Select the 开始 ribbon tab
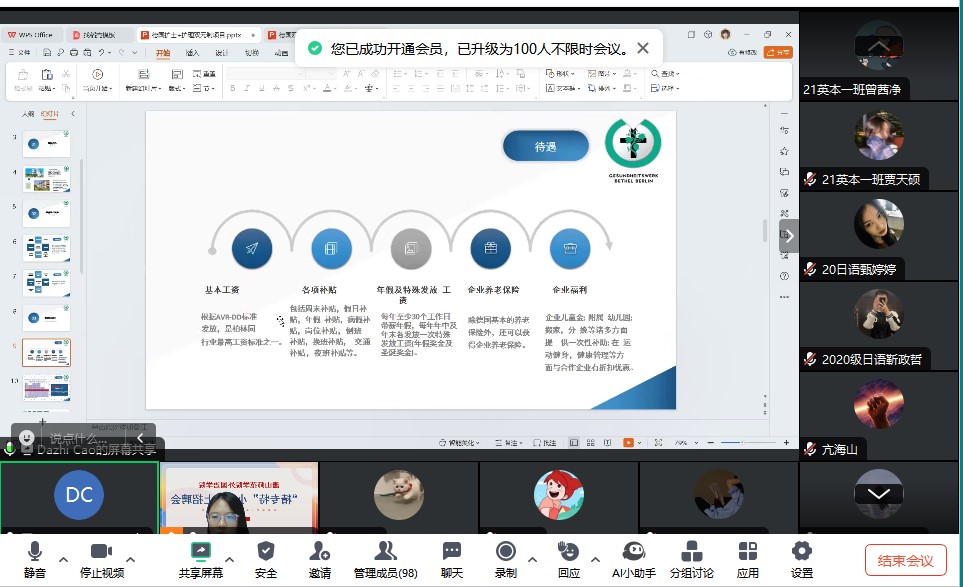The width and height of the screenshot is (963, 587). point(163,53)
